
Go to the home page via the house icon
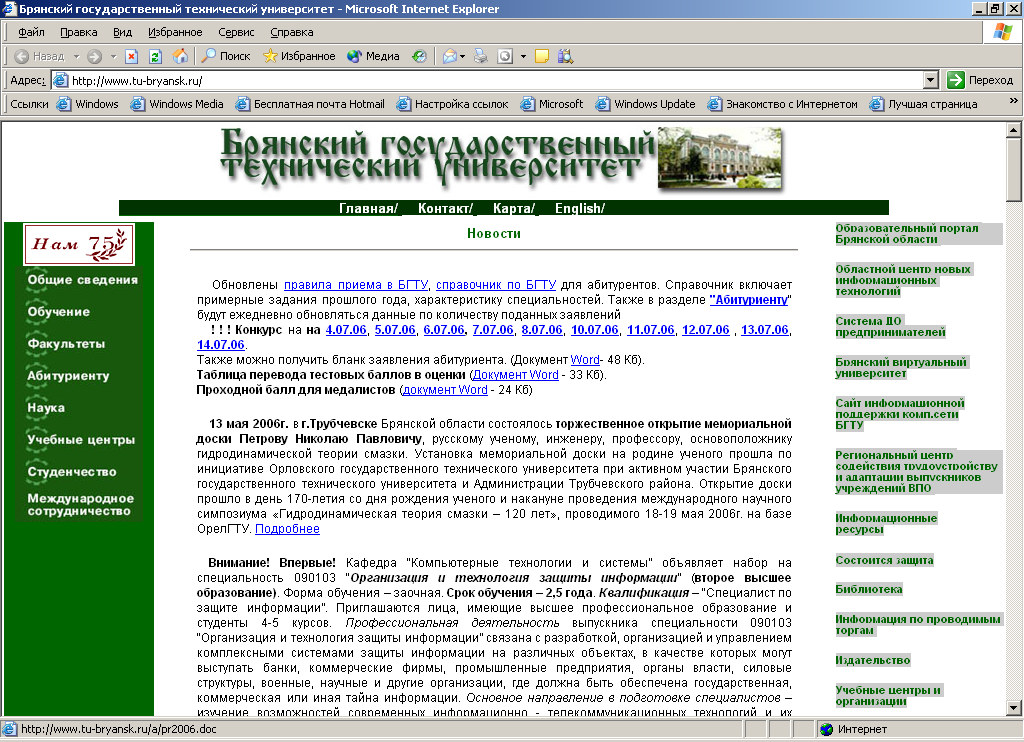pyautogui.click(x=180, y=56)
